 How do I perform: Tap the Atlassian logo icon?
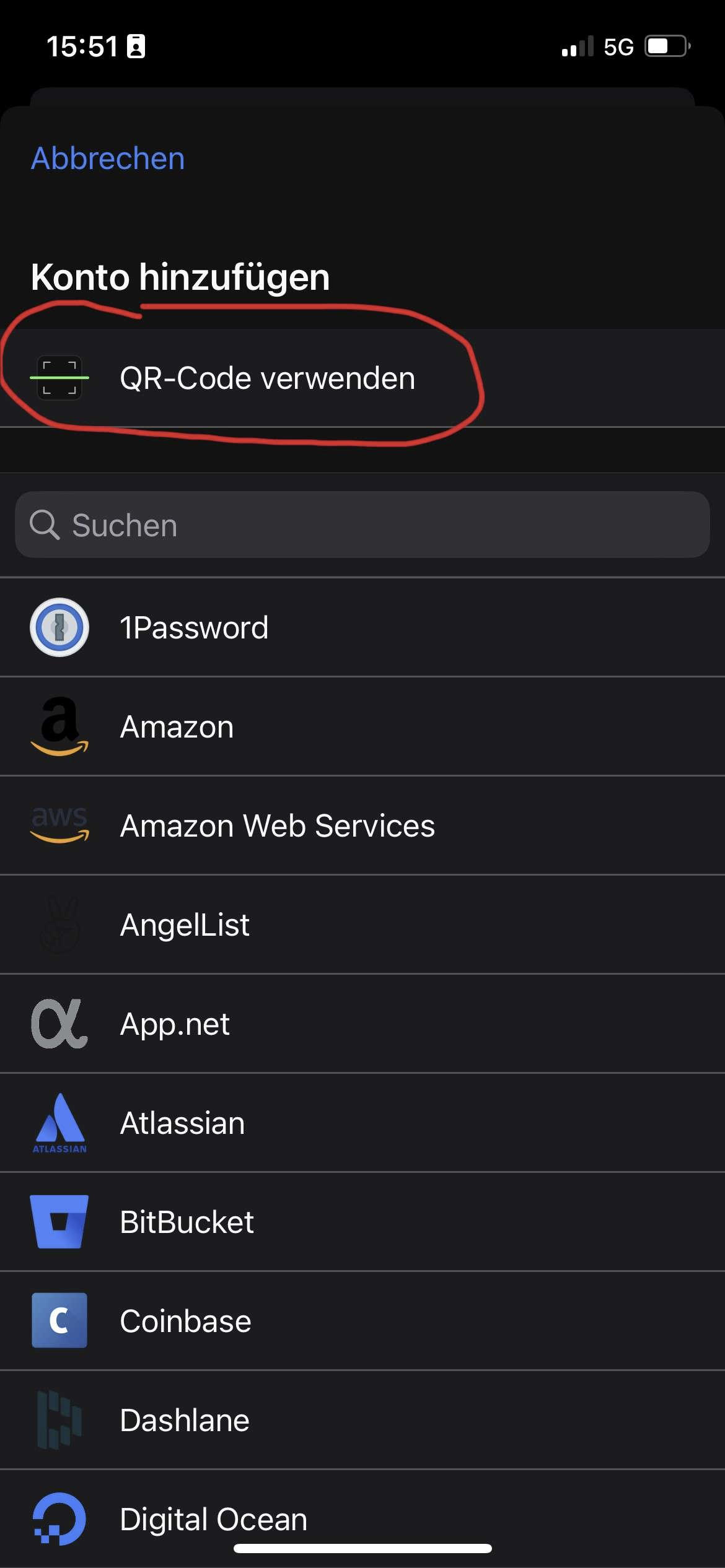[x=59, y=1123]
